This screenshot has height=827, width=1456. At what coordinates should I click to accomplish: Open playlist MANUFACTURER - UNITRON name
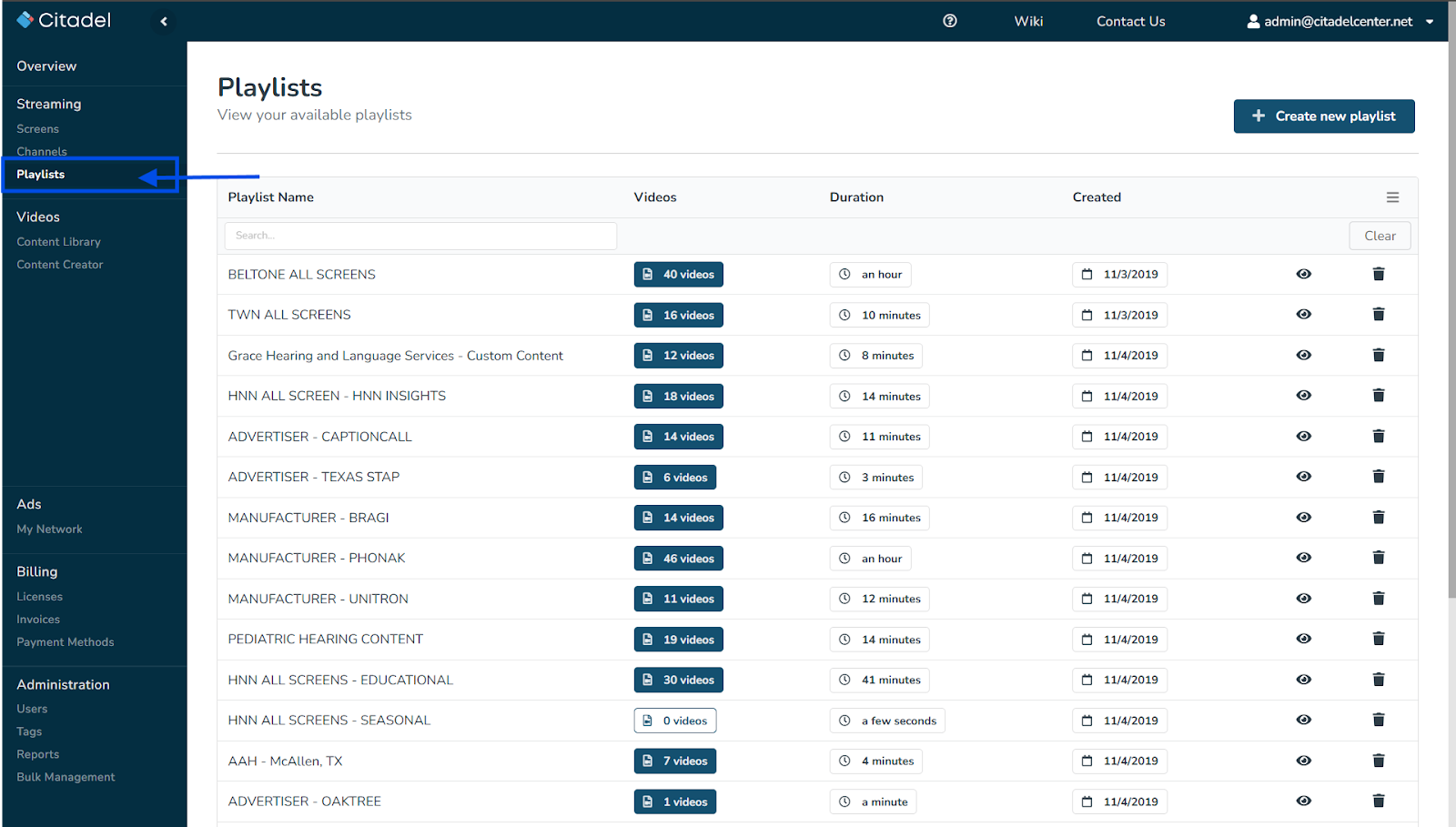point(318,599)
